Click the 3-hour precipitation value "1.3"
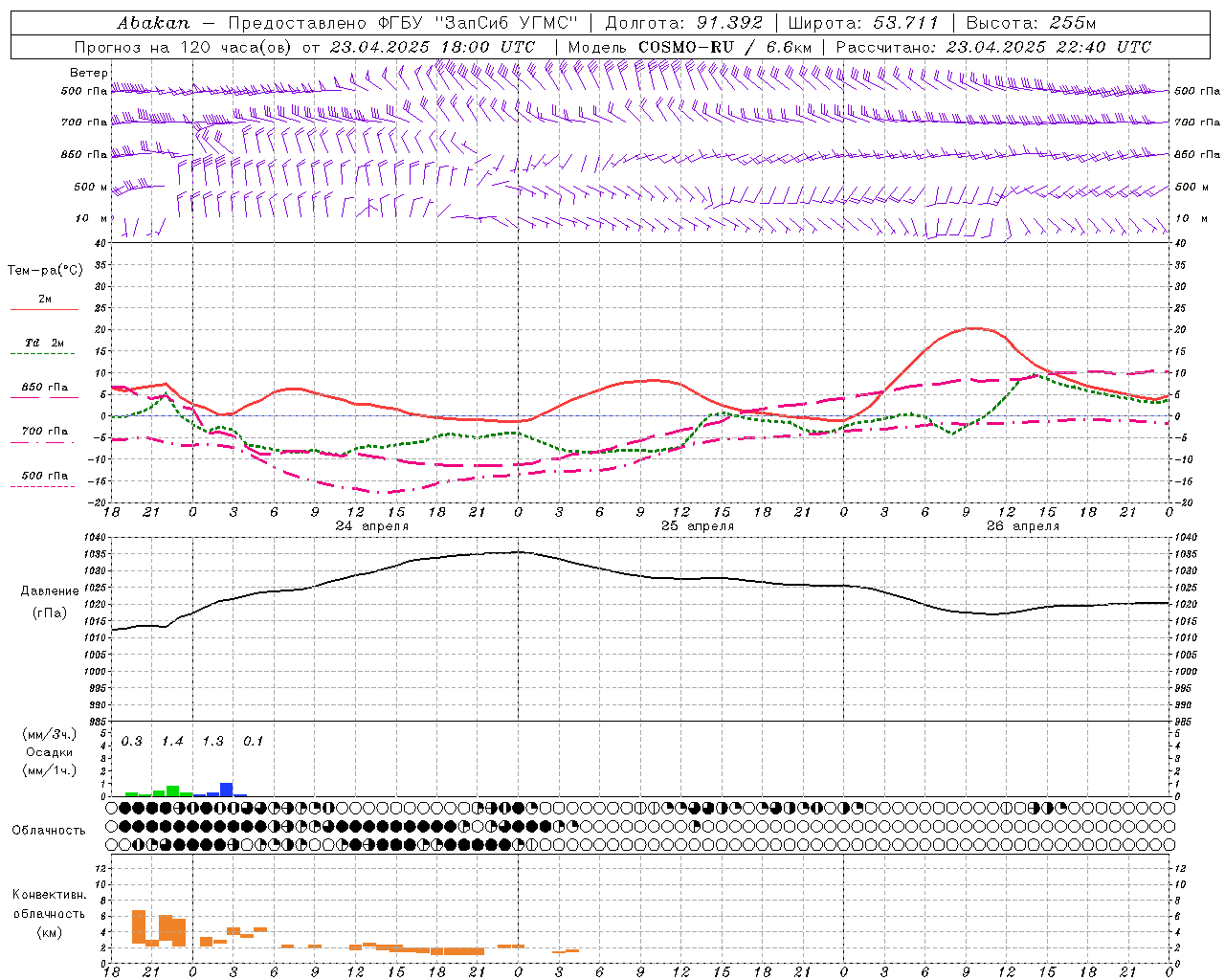 (x=212, y=742)
